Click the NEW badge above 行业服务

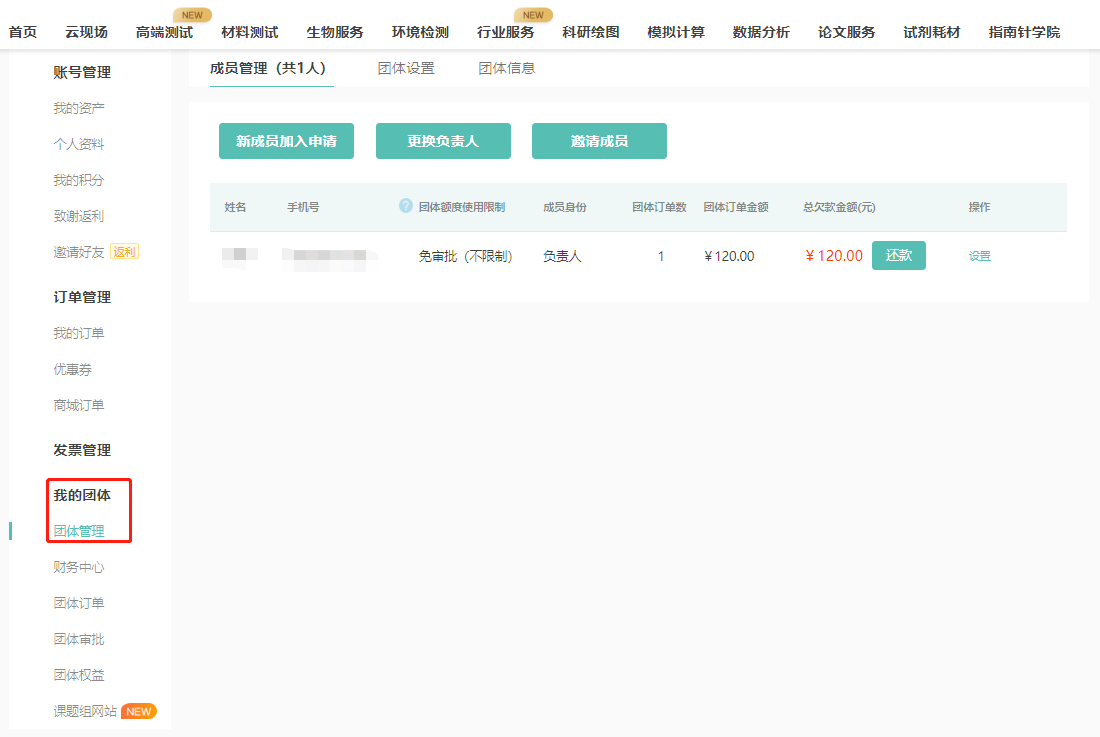[534, 15]
